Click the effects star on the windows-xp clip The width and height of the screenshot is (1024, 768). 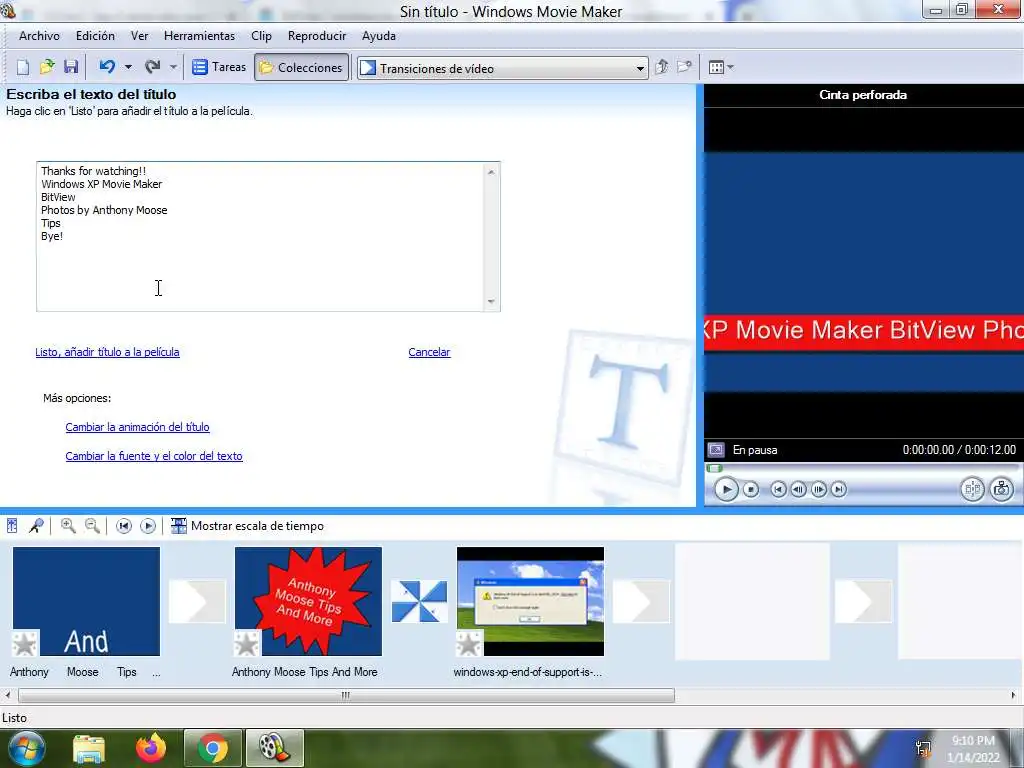(x=469, y=644)
